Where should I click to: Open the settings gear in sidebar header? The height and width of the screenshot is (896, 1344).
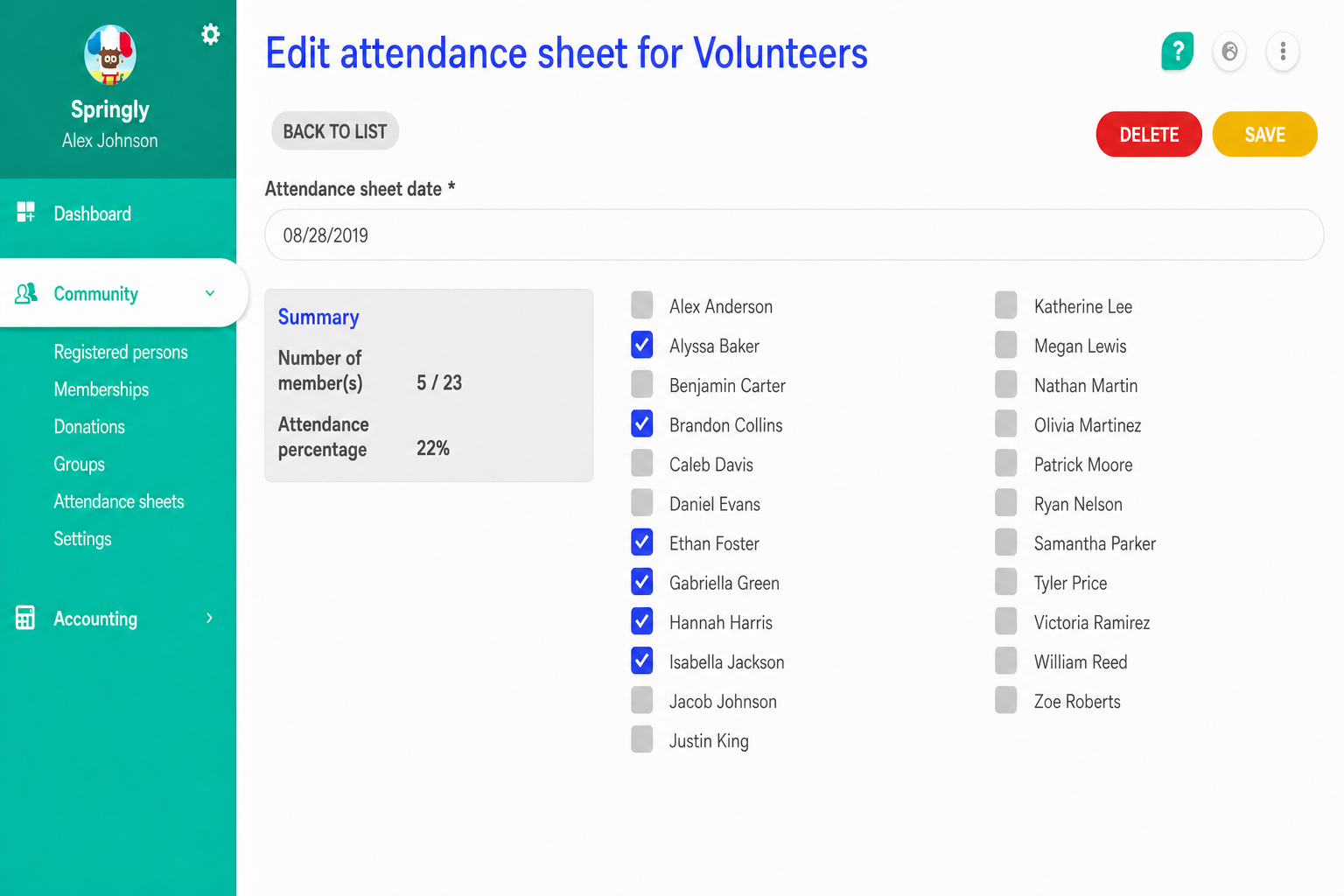[210, 34]
